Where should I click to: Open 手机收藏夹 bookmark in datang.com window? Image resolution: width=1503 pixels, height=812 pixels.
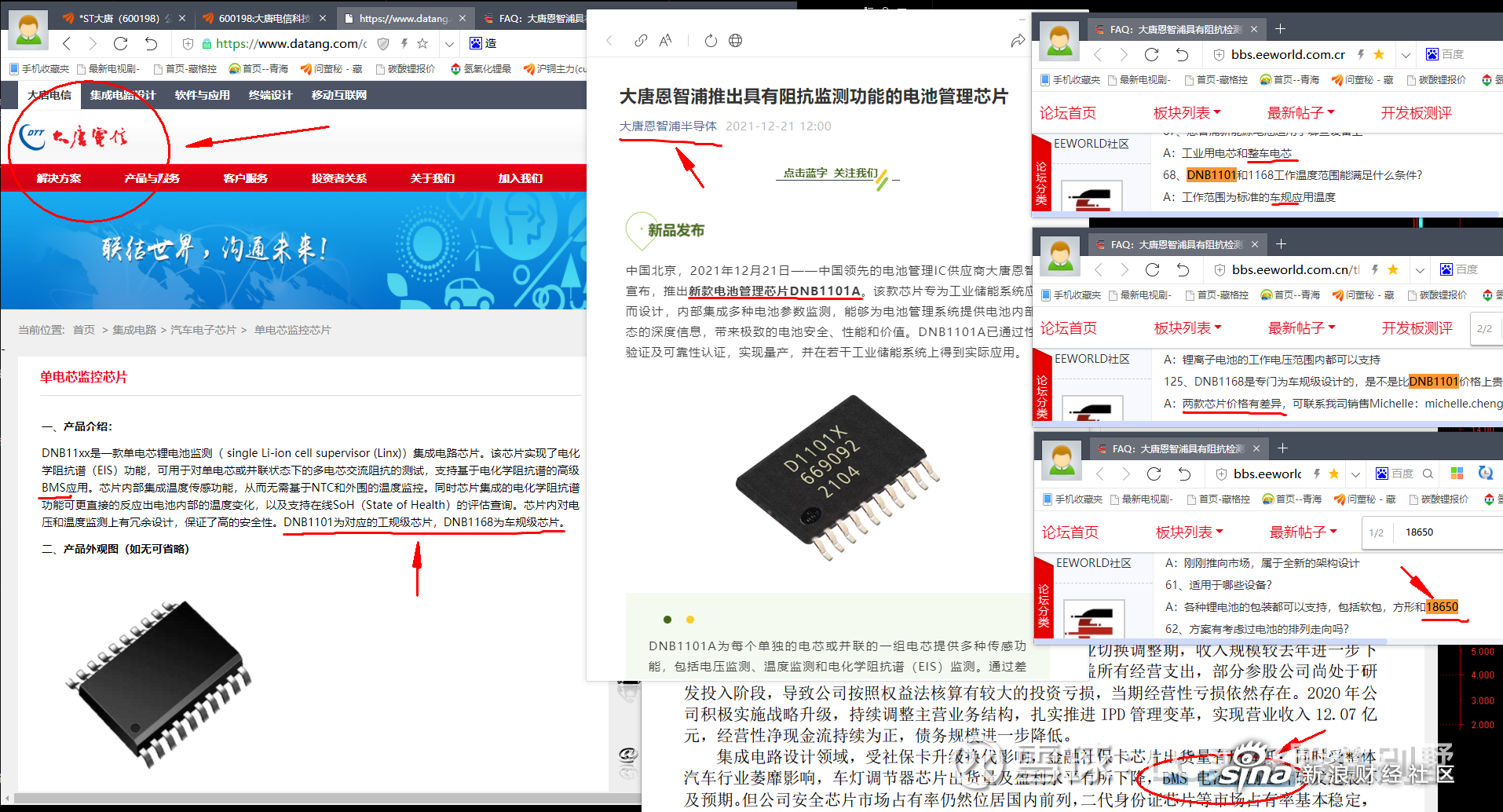38,69
